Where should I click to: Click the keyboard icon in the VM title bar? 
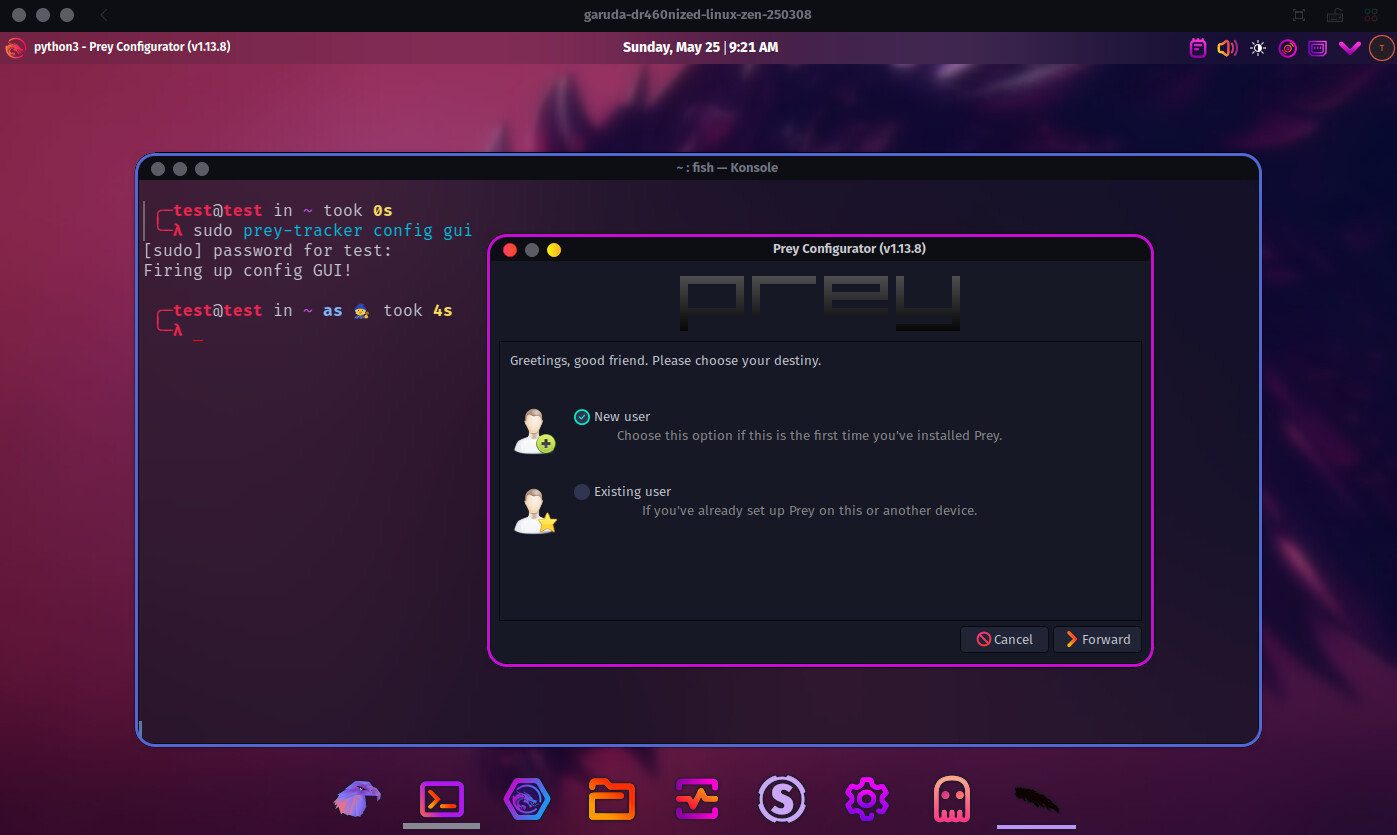coord(1334,15)
